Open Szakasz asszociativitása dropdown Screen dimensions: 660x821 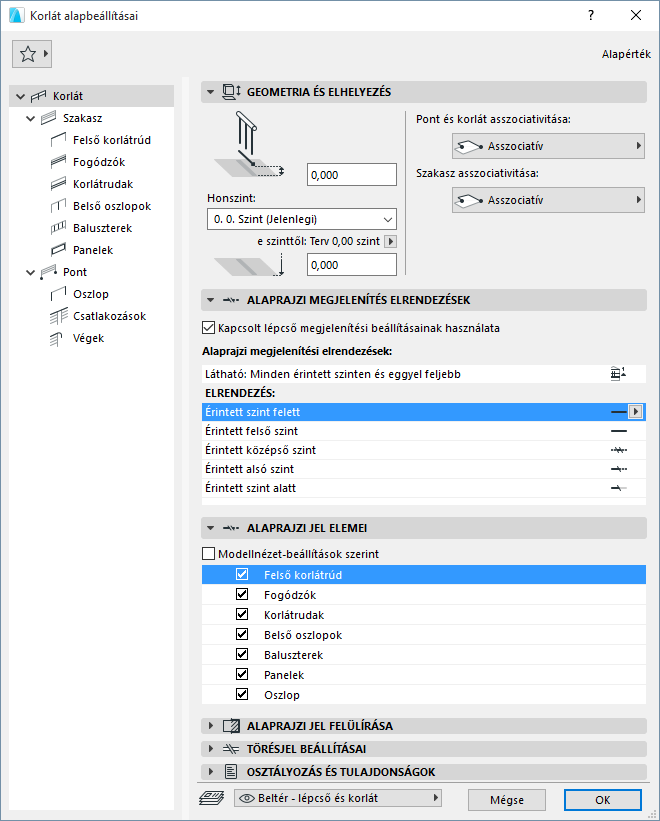(x=548, y=200)
